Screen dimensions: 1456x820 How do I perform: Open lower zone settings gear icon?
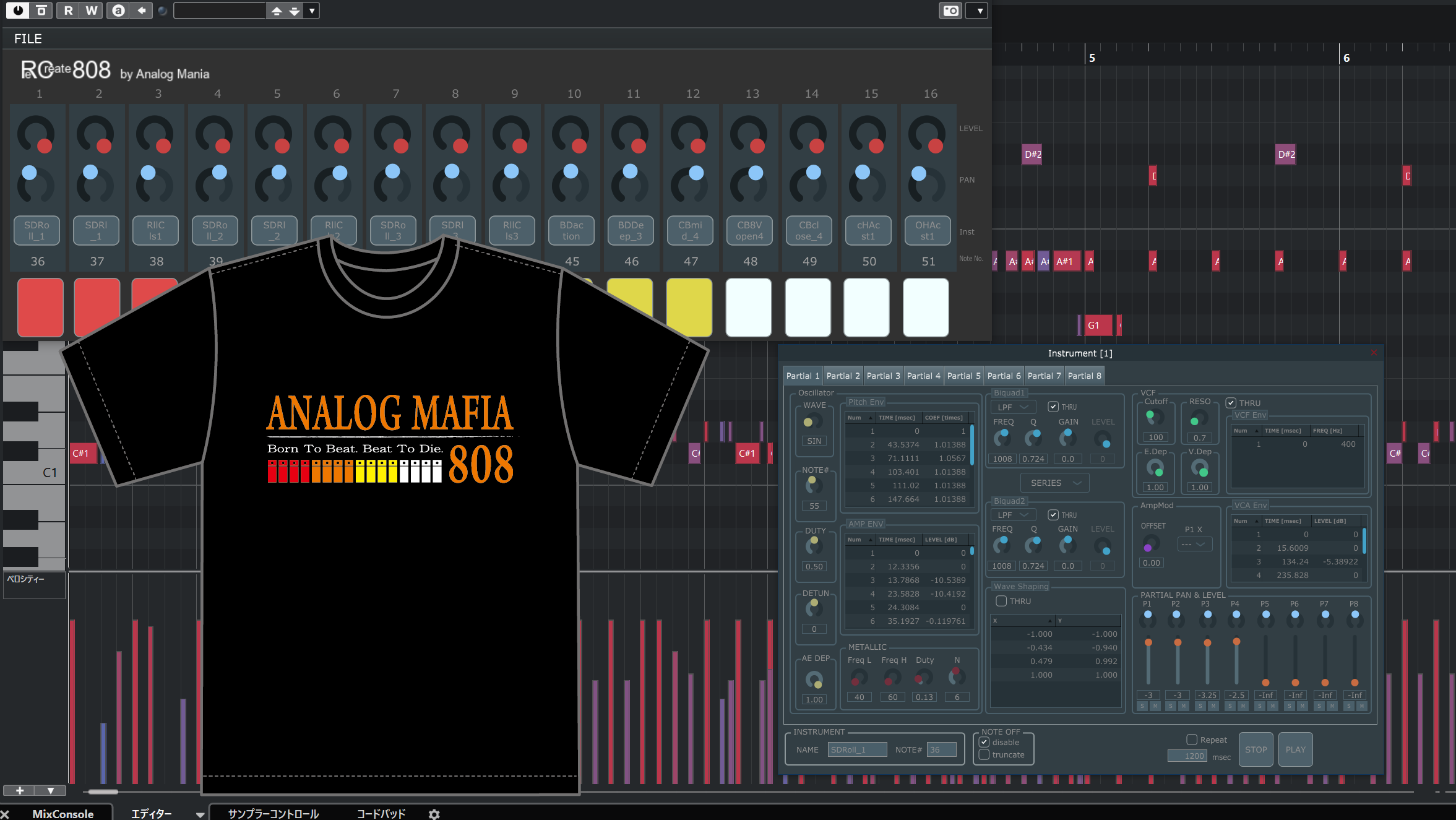pos(434,814)
